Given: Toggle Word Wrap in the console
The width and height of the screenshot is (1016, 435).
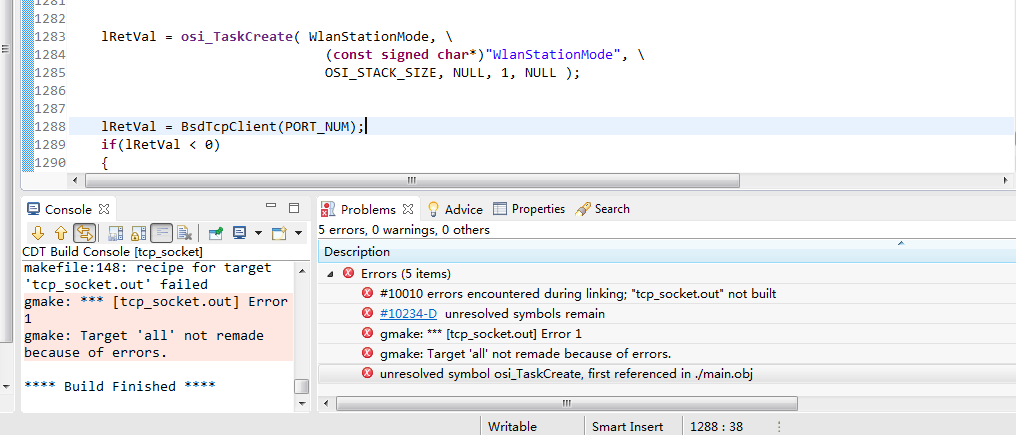Looking at the screenshot, I should coord(161,233).
